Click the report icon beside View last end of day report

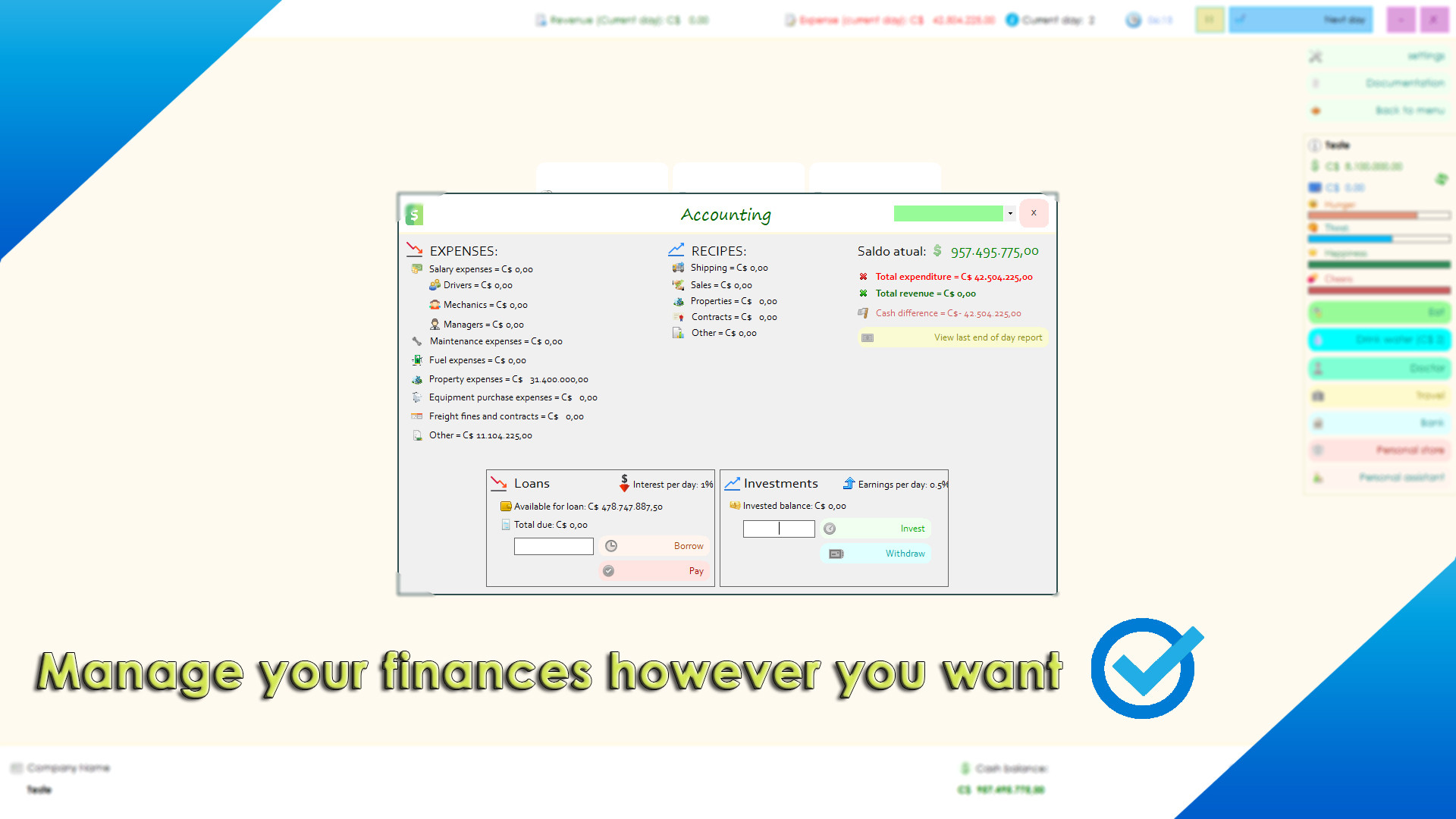pos(868,338)
